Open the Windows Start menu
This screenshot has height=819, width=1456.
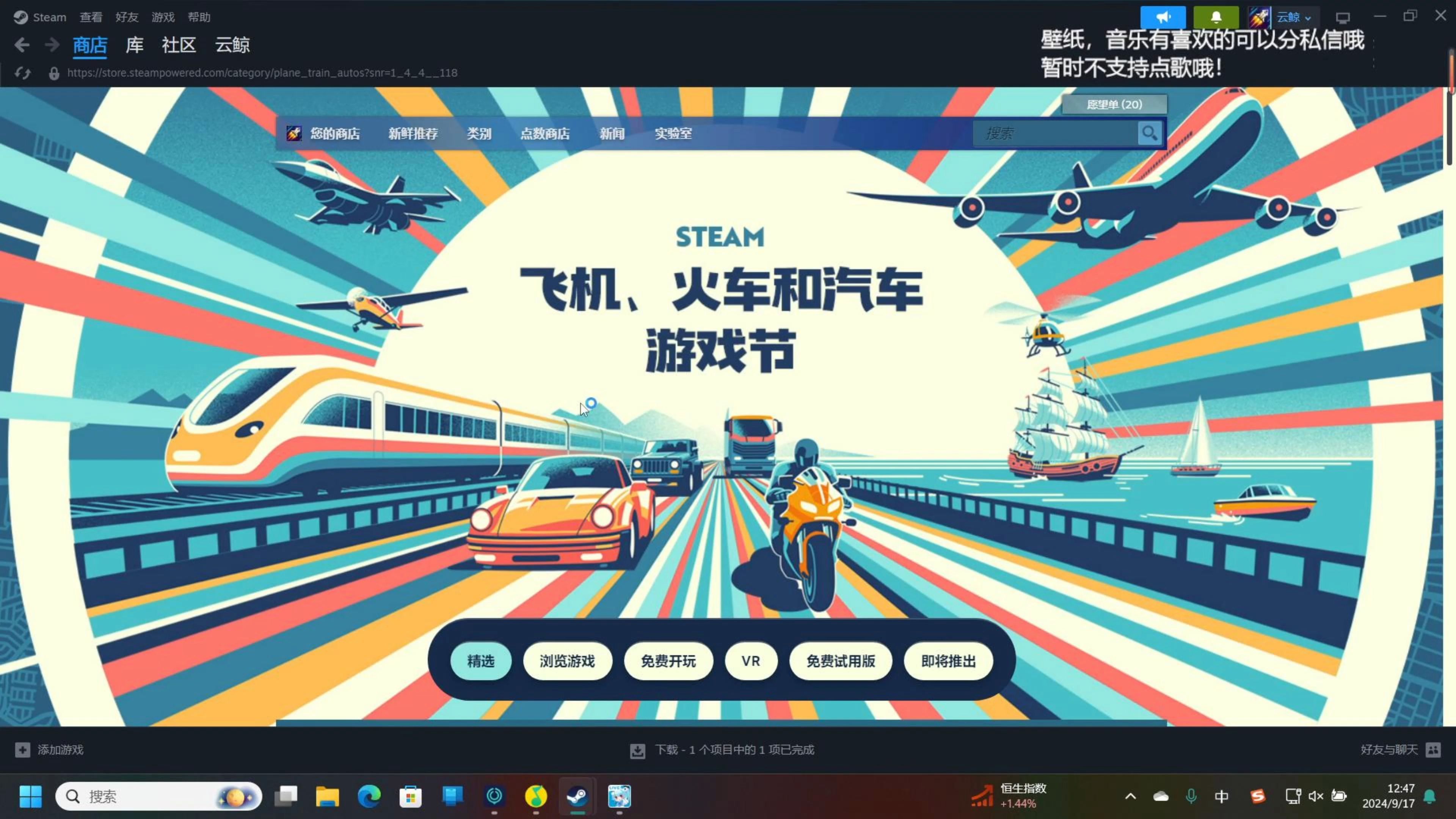coord(30,796)
